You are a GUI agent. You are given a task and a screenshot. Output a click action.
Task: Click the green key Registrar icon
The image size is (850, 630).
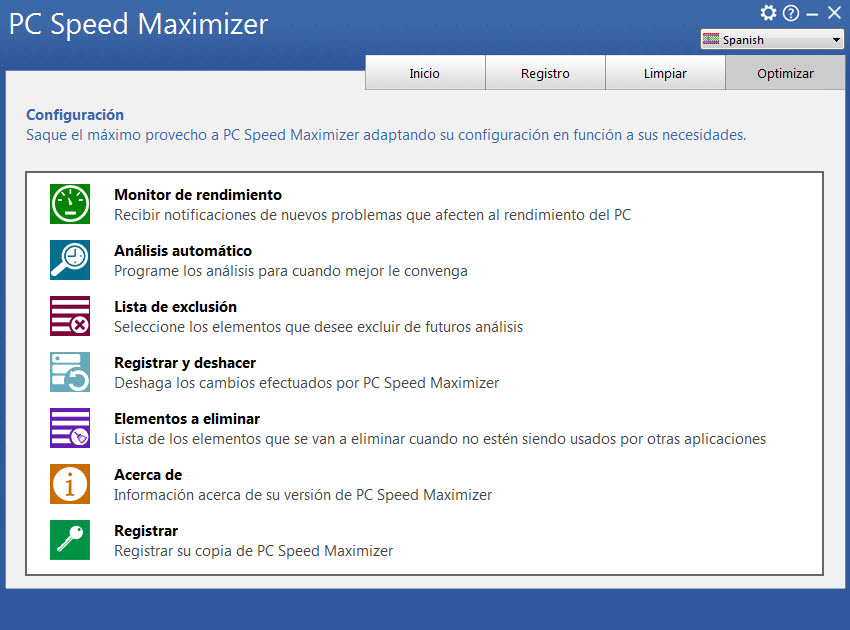[x=70, y=540]
